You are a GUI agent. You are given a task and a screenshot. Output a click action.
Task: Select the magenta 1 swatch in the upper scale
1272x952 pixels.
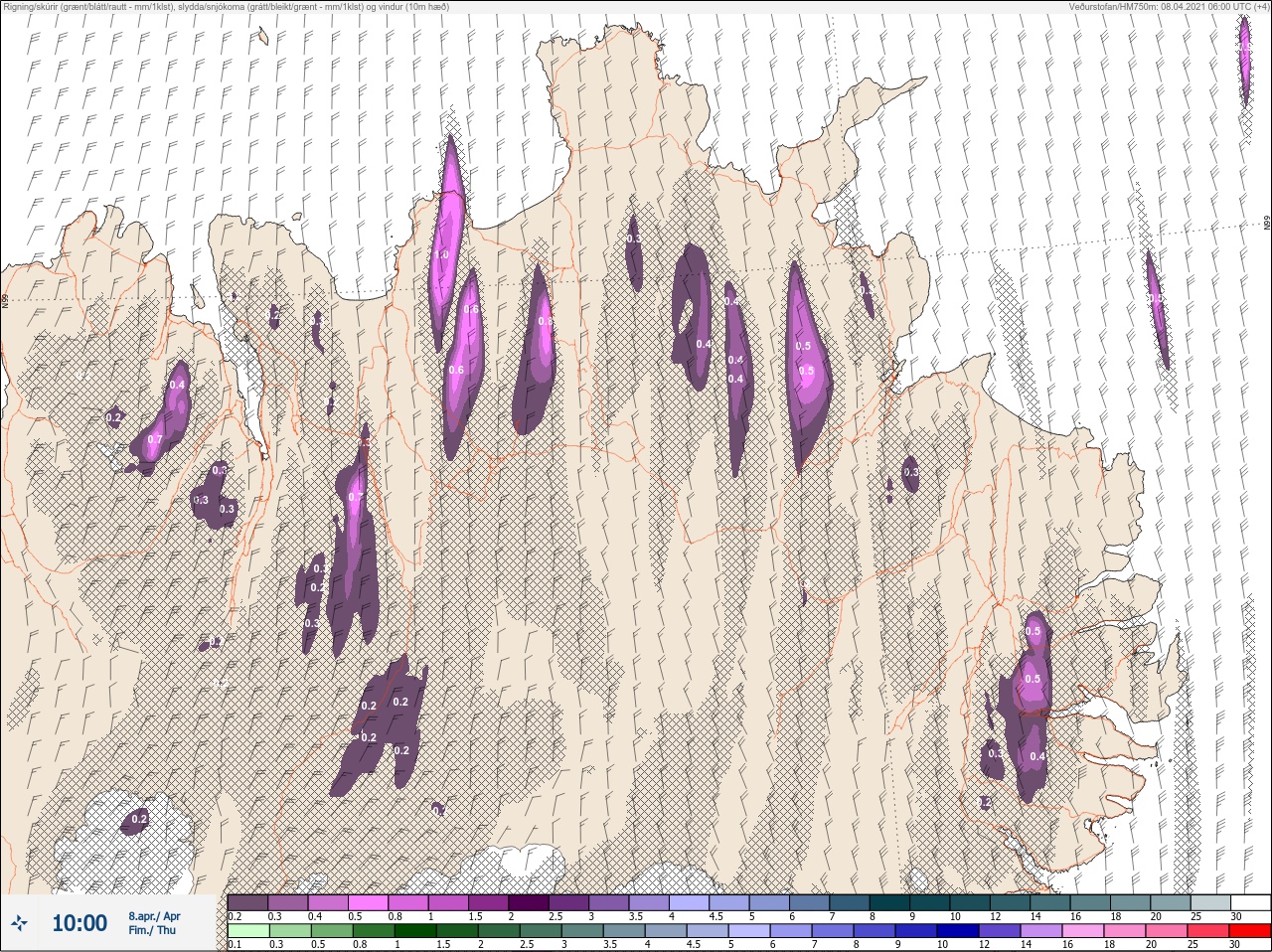tap(448, 902)
